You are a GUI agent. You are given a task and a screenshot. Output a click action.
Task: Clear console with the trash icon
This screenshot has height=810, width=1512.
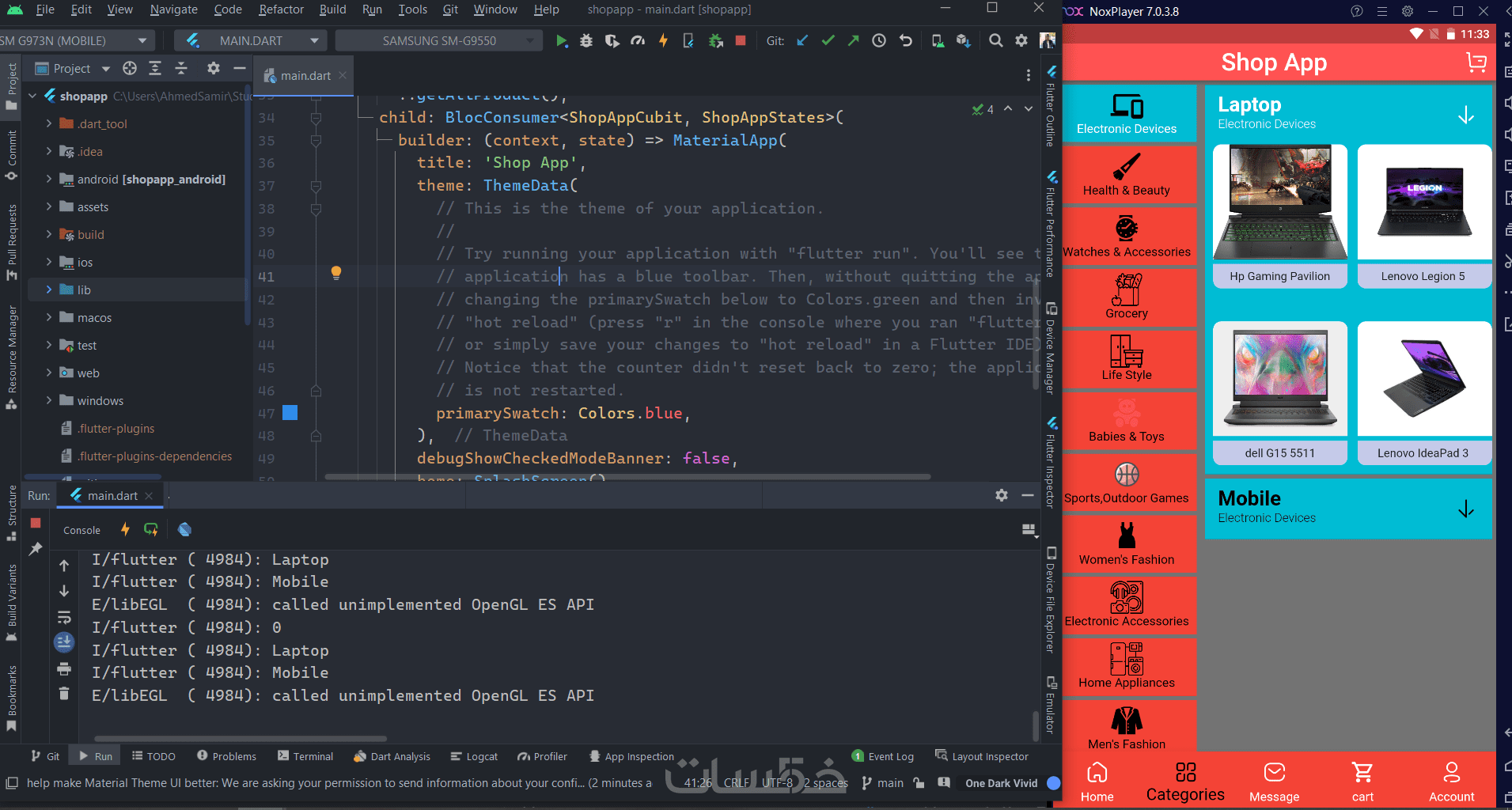tap(64, 694)
